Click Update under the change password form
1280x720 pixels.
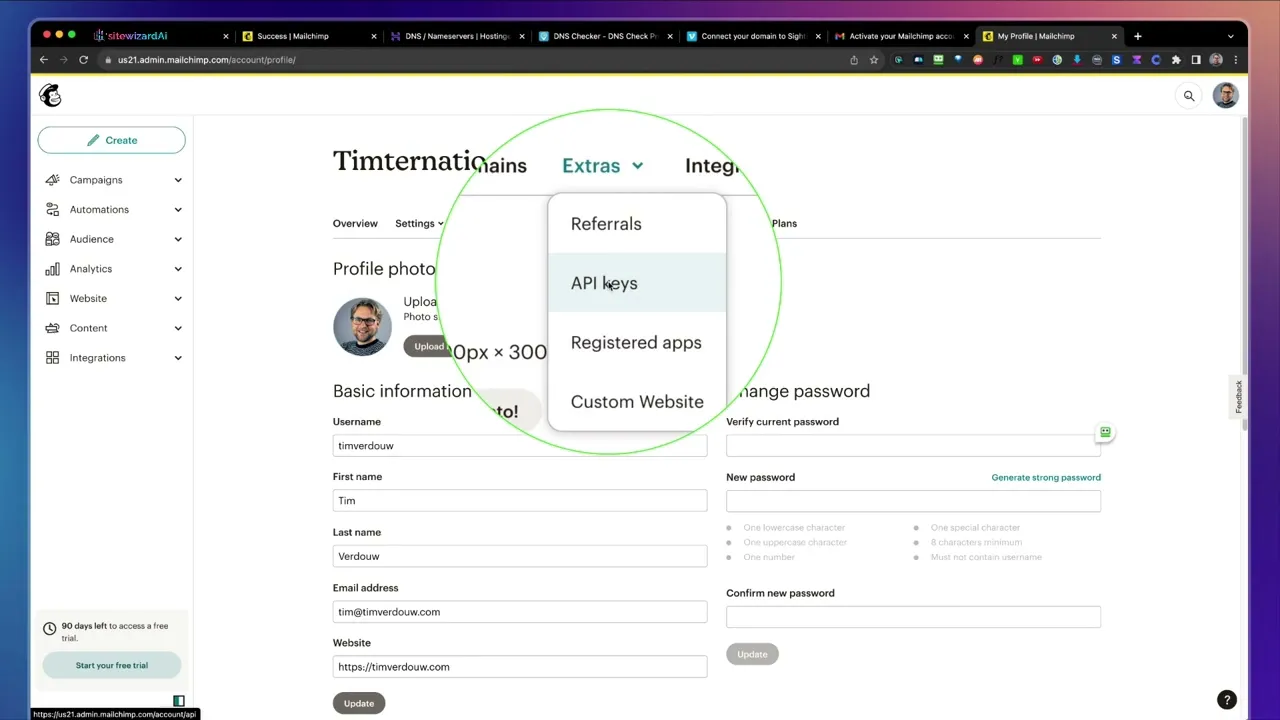click(752, 654)
